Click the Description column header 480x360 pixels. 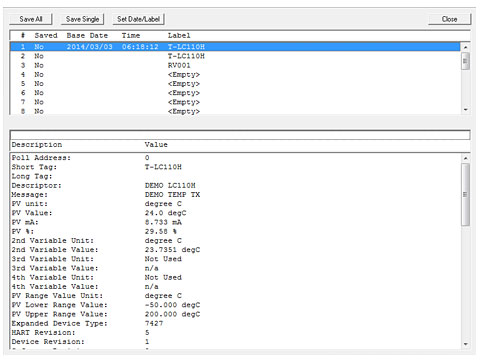(x=37, y=145)
